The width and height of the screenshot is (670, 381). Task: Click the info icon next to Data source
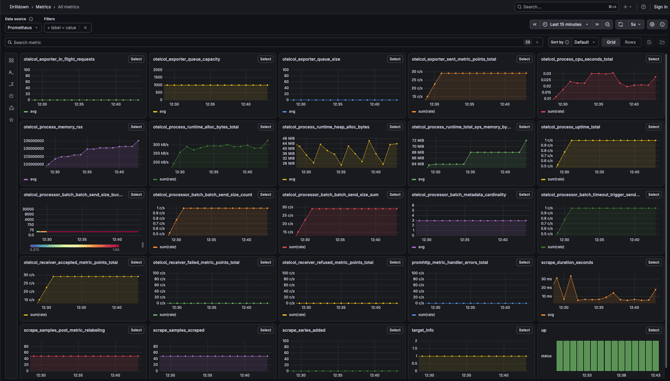point(31,19)
